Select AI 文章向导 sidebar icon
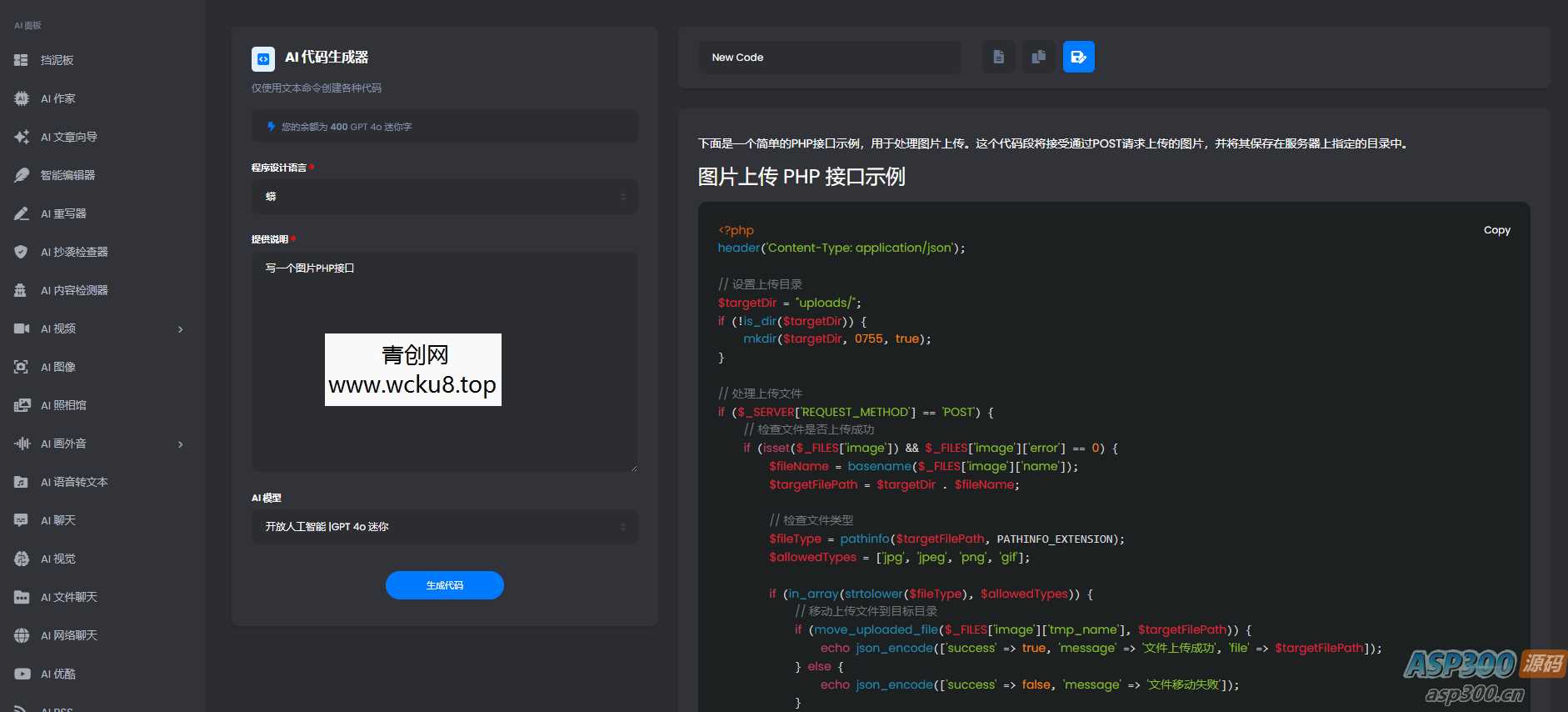The image size is (1568, 712). coord(22,137)
